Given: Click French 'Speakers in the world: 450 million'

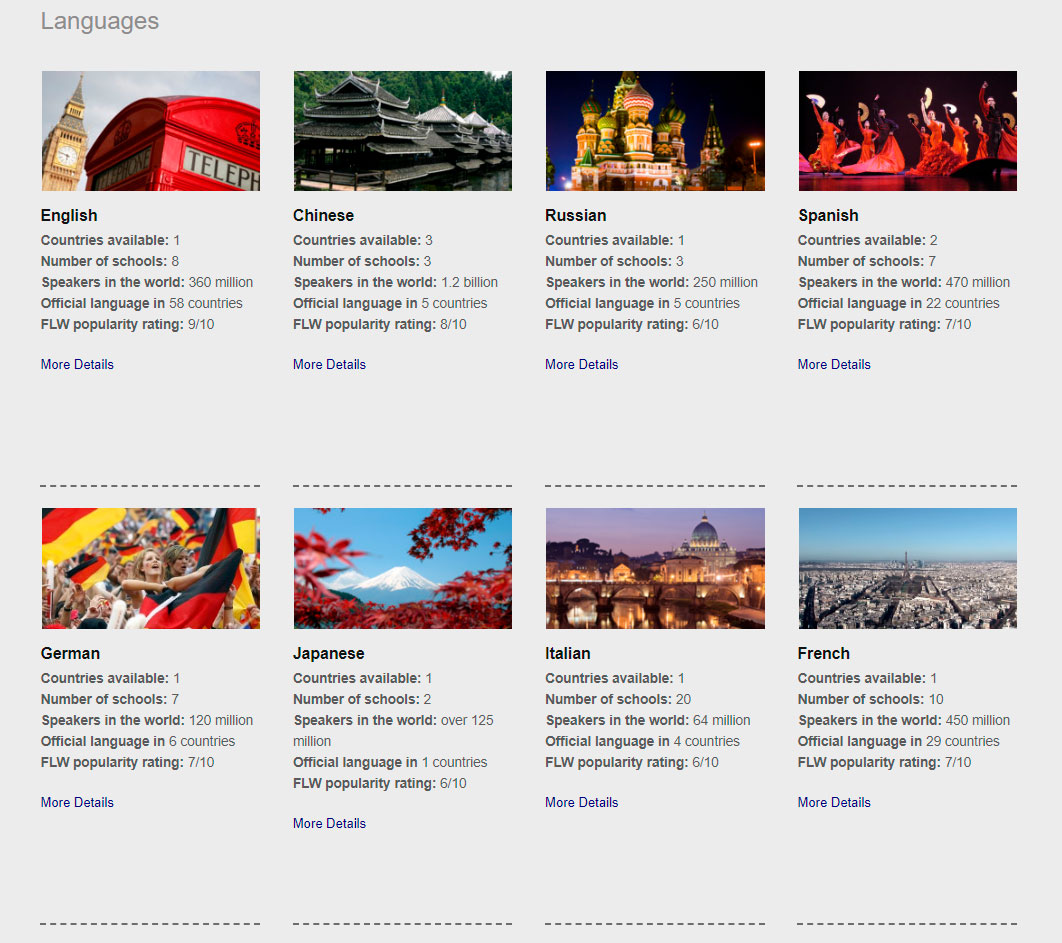Looking at the screenshot, I should click(904, 720).
